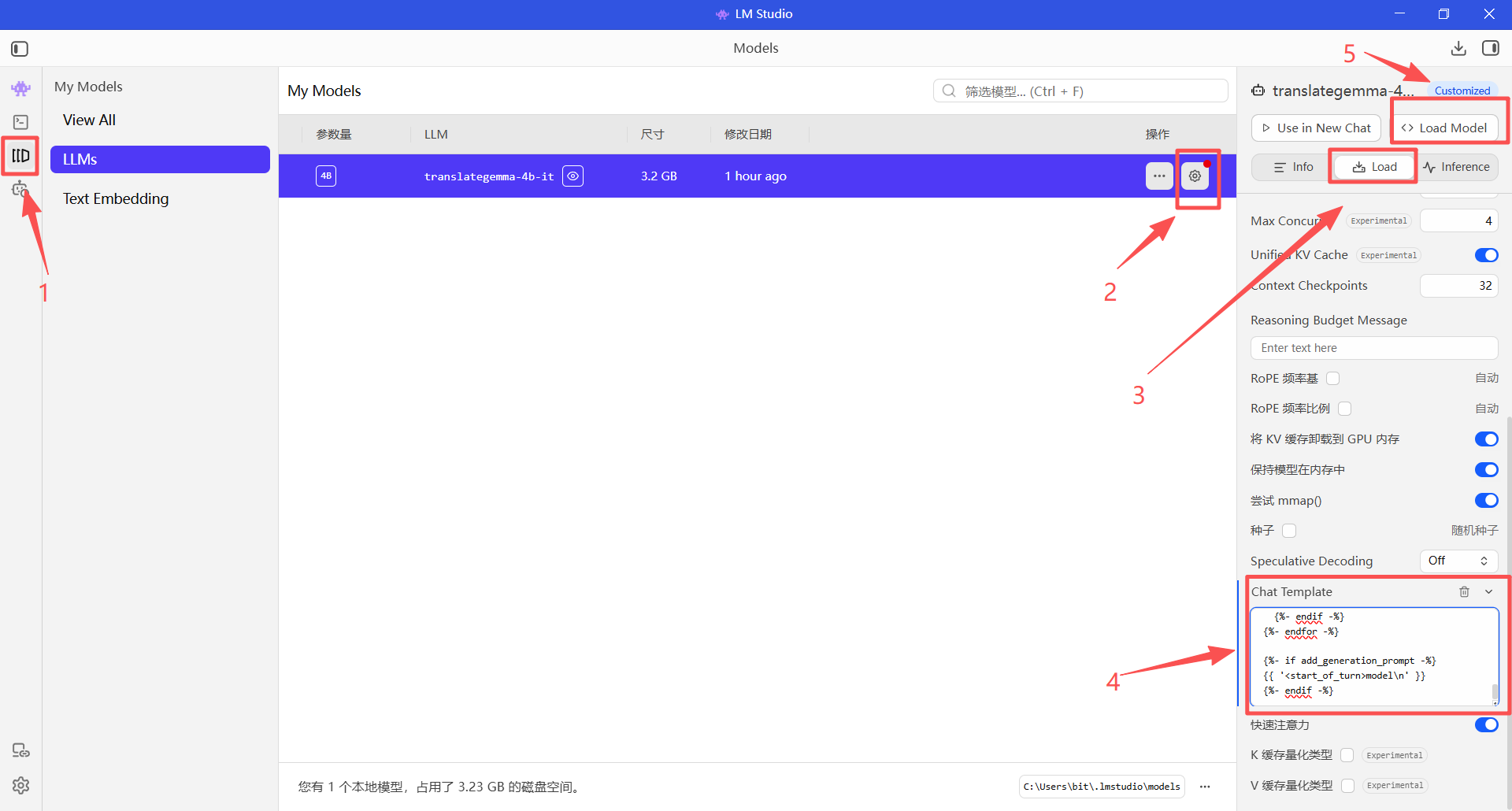Toggle the 快速注意力 switch
Screen dimensions: 1512x811
click(x=1486, y=724)
